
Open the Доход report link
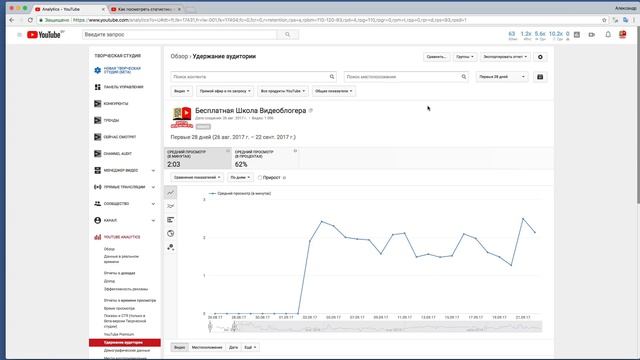coord(109,281)
